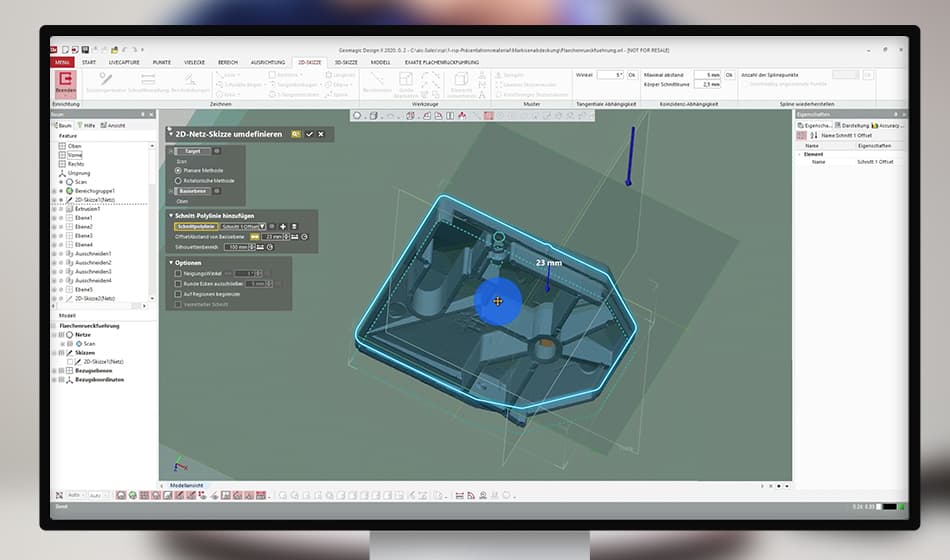Click Ok button next to Winkel field
Image resolution: width=950 pixels, height=560 pixels.
coord(632,75)
